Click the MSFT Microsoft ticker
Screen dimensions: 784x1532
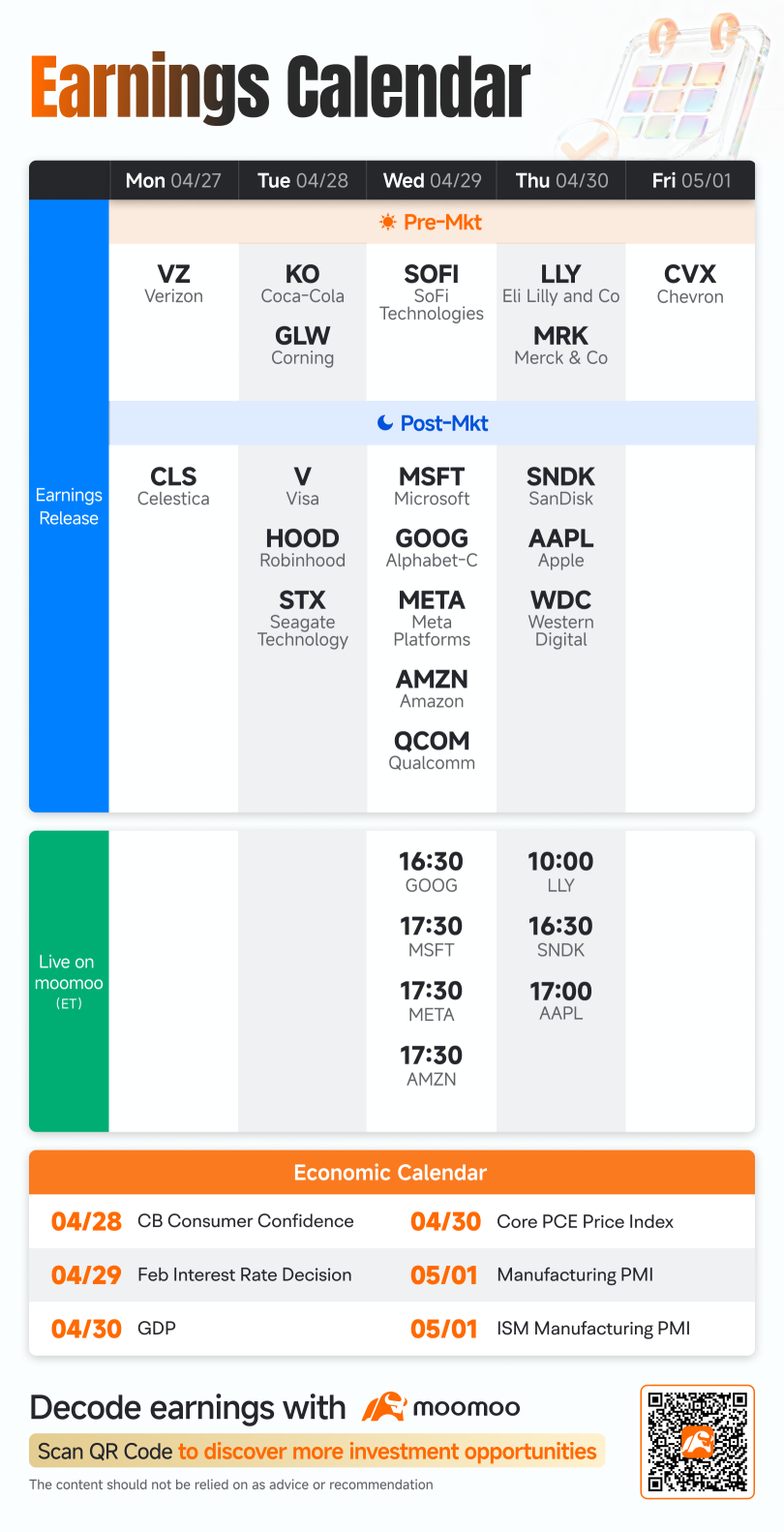tap(432, 486)
